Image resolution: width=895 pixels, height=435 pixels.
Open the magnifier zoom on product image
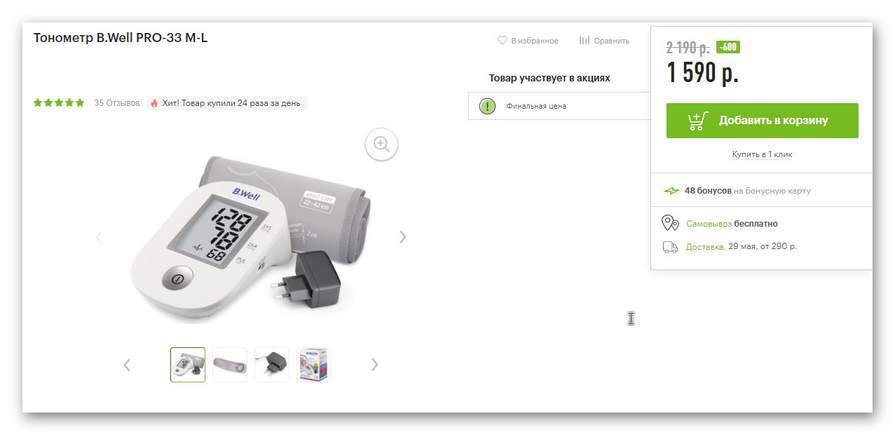[x=381, y=144]
